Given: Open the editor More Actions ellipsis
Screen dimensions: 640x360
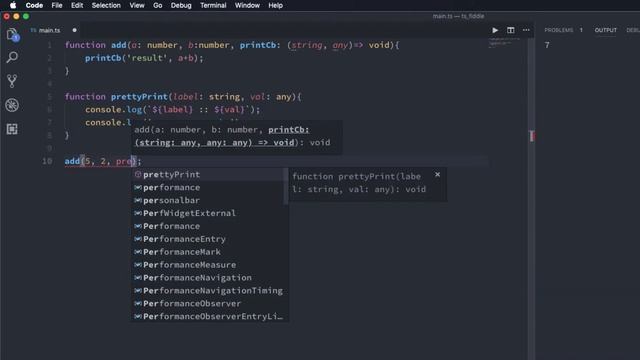Looking at the screenshot, I should coord(526,30).
